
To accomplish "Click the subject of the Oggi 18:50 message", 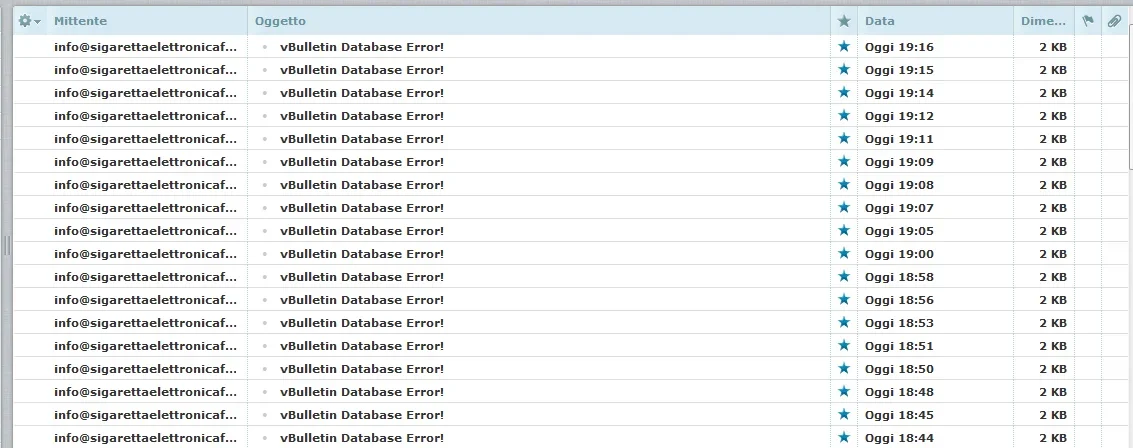I will coord(362,369).
